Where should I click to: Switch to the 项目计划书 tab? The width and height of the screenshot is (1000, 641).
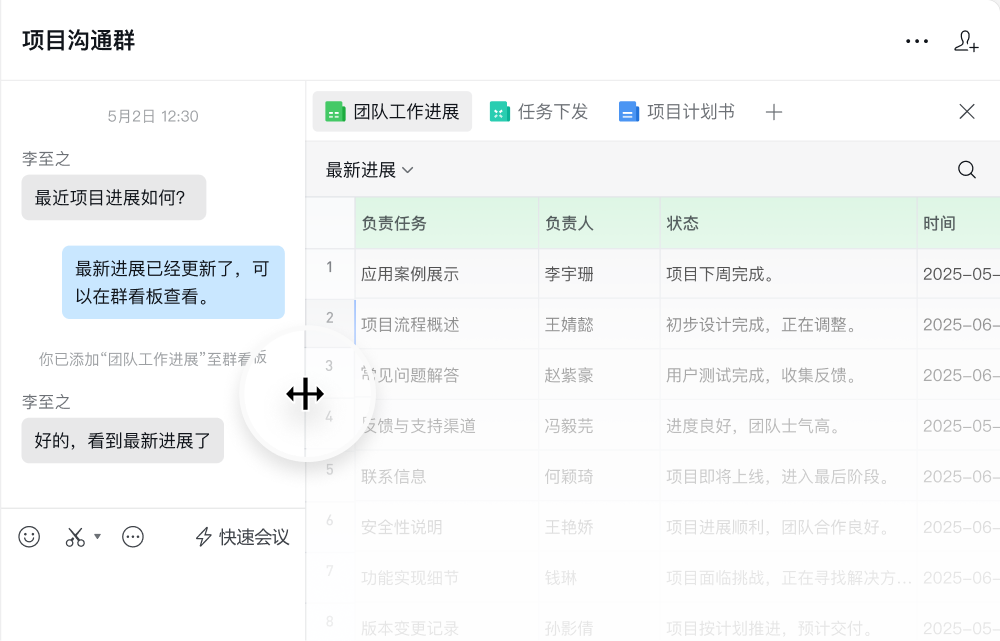point(677,112)
